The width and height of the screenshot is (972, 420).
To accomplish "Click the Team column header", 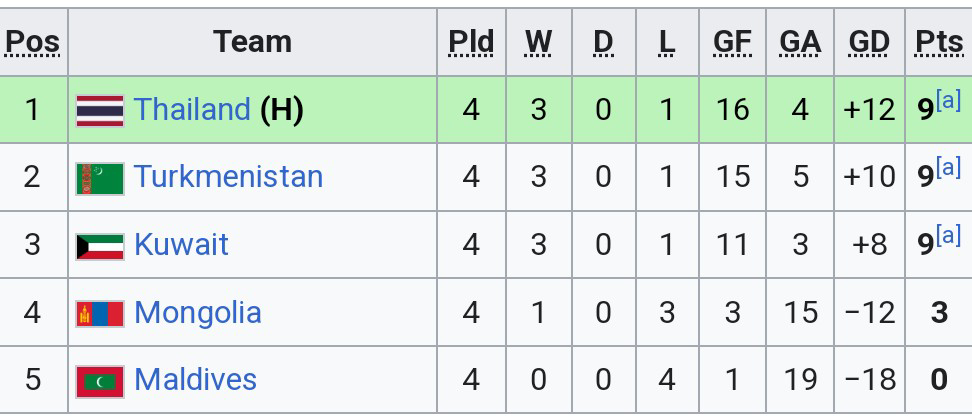I will click(252, 42).
